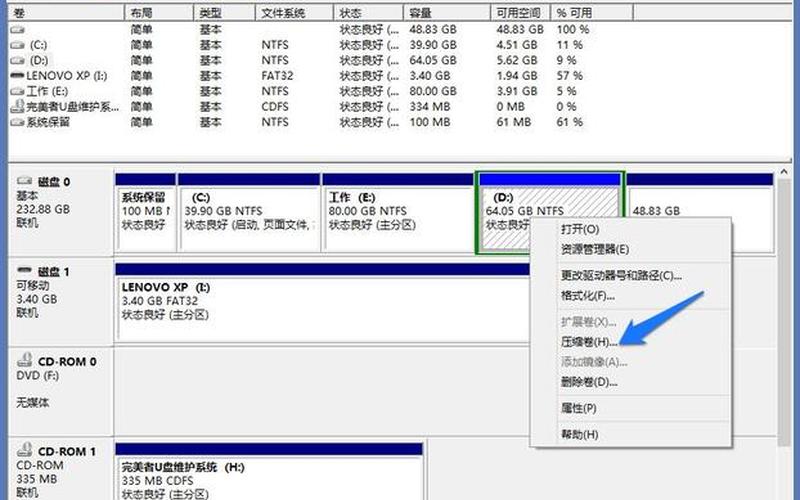Click the 系统保留 volume icon in list
800x500 pixels.
[x=17, y=122]
